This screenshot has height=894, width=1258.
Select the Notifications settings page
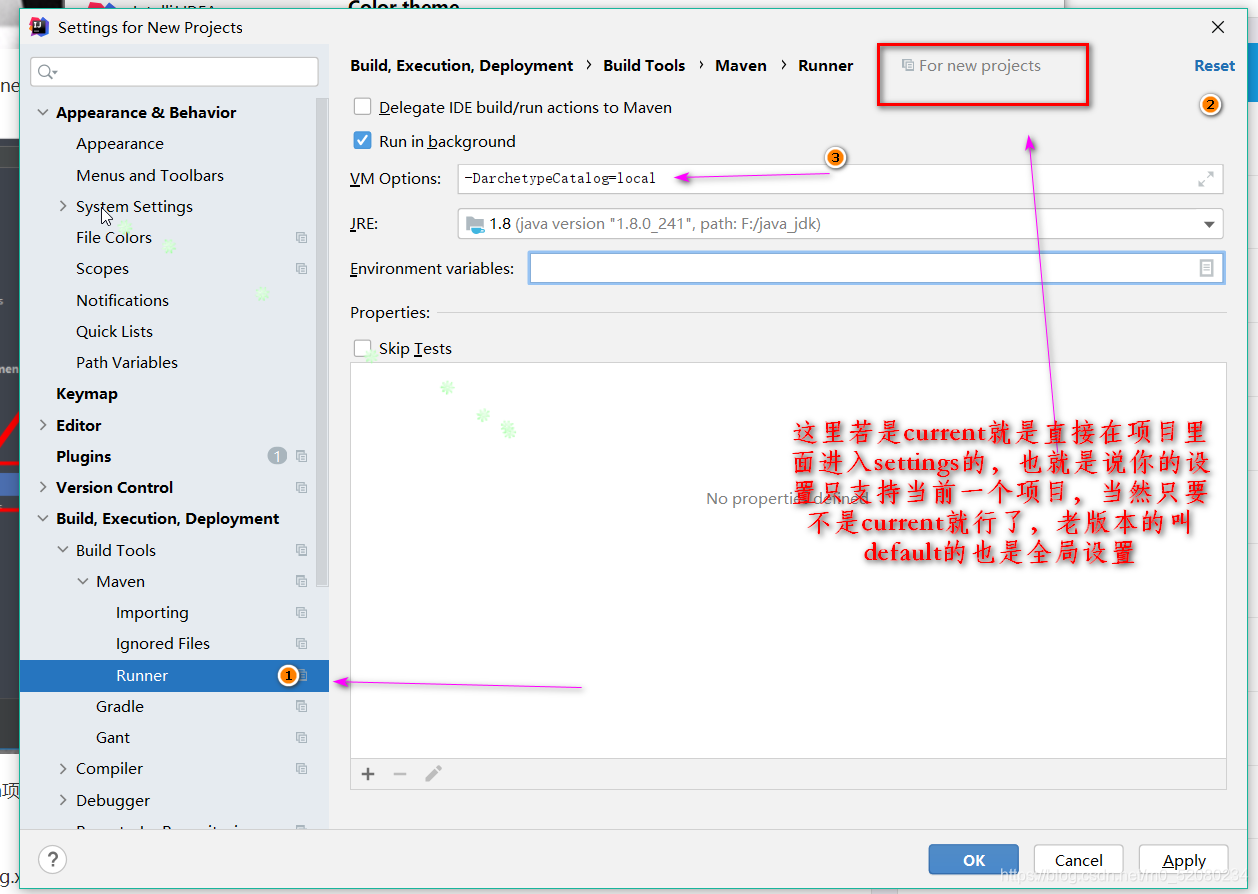(122, 300)
